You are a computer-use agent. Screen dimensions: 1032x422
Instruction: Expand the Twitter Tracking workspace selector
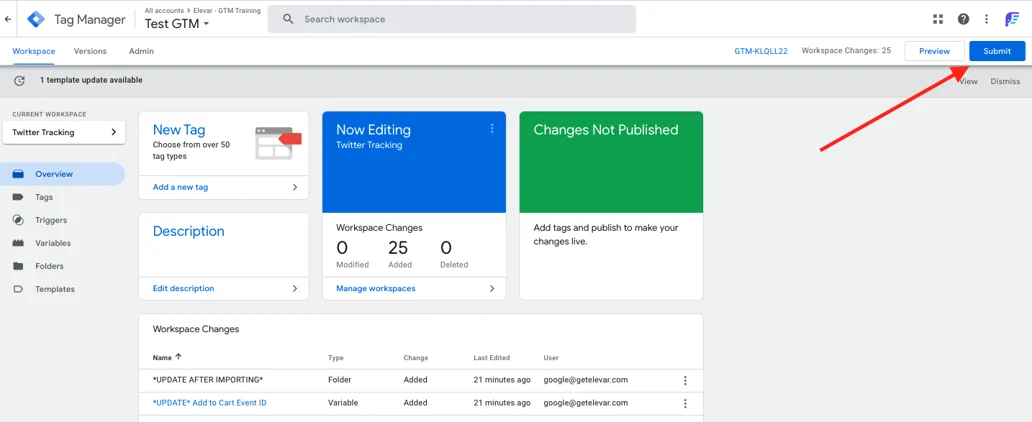pos(64,132)
